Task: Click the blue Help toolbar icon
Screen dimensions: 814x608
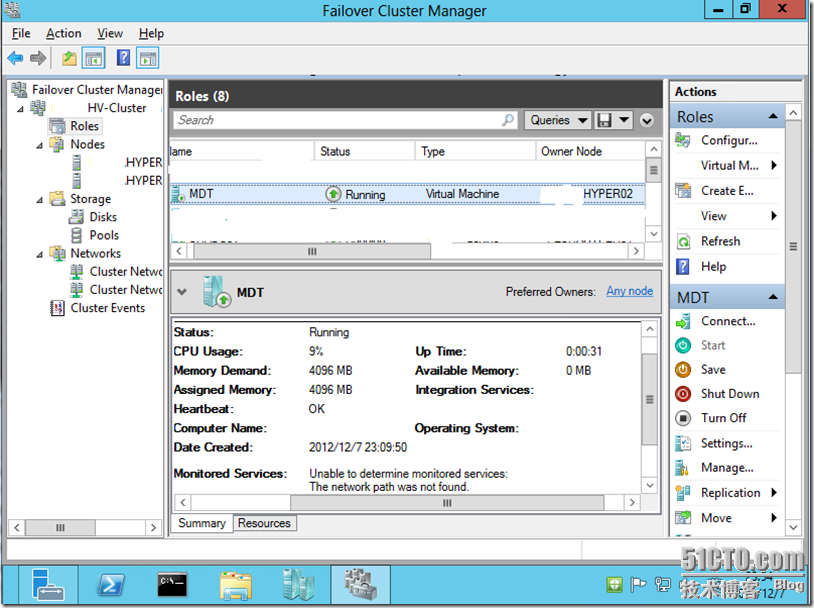Action: [x=123, y=58]
